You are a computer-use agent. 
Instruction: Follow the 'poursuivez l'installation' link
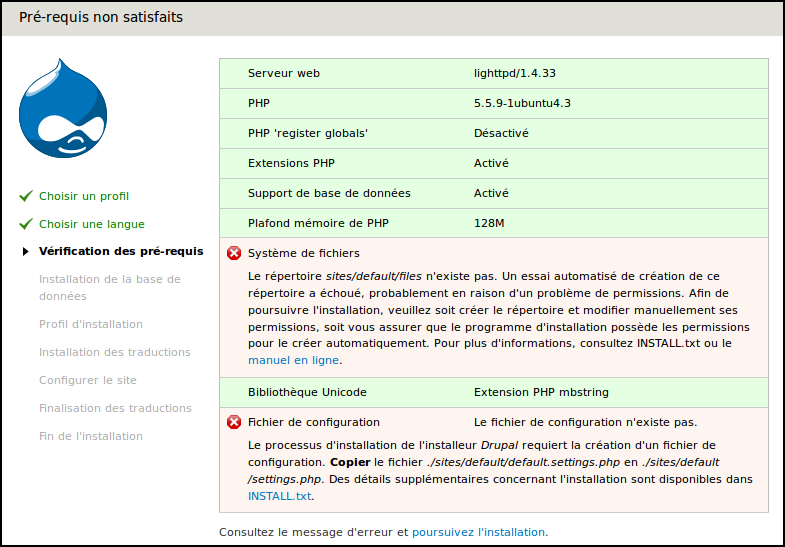tap(478, 532)
